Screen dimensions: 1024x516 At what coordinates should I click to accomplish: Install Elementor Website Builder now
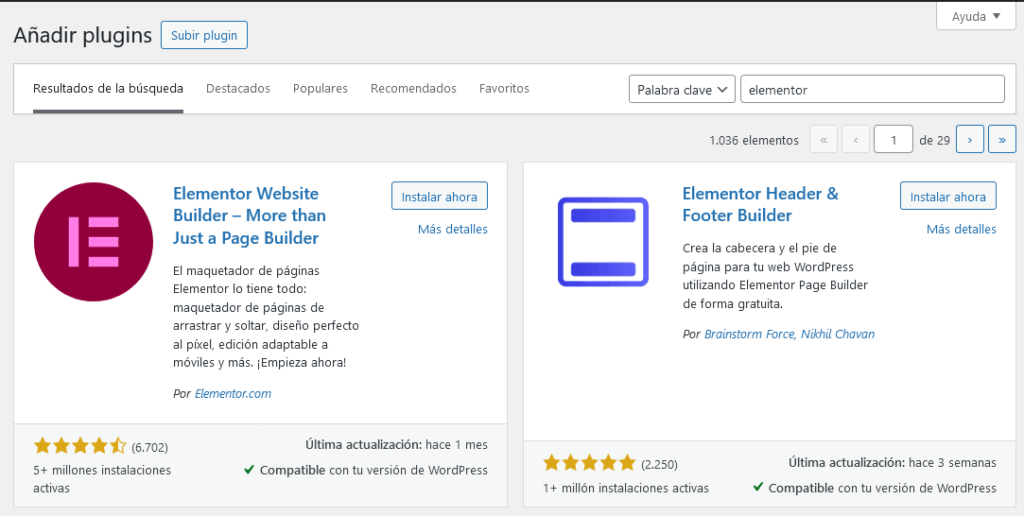tap(440, 196)
